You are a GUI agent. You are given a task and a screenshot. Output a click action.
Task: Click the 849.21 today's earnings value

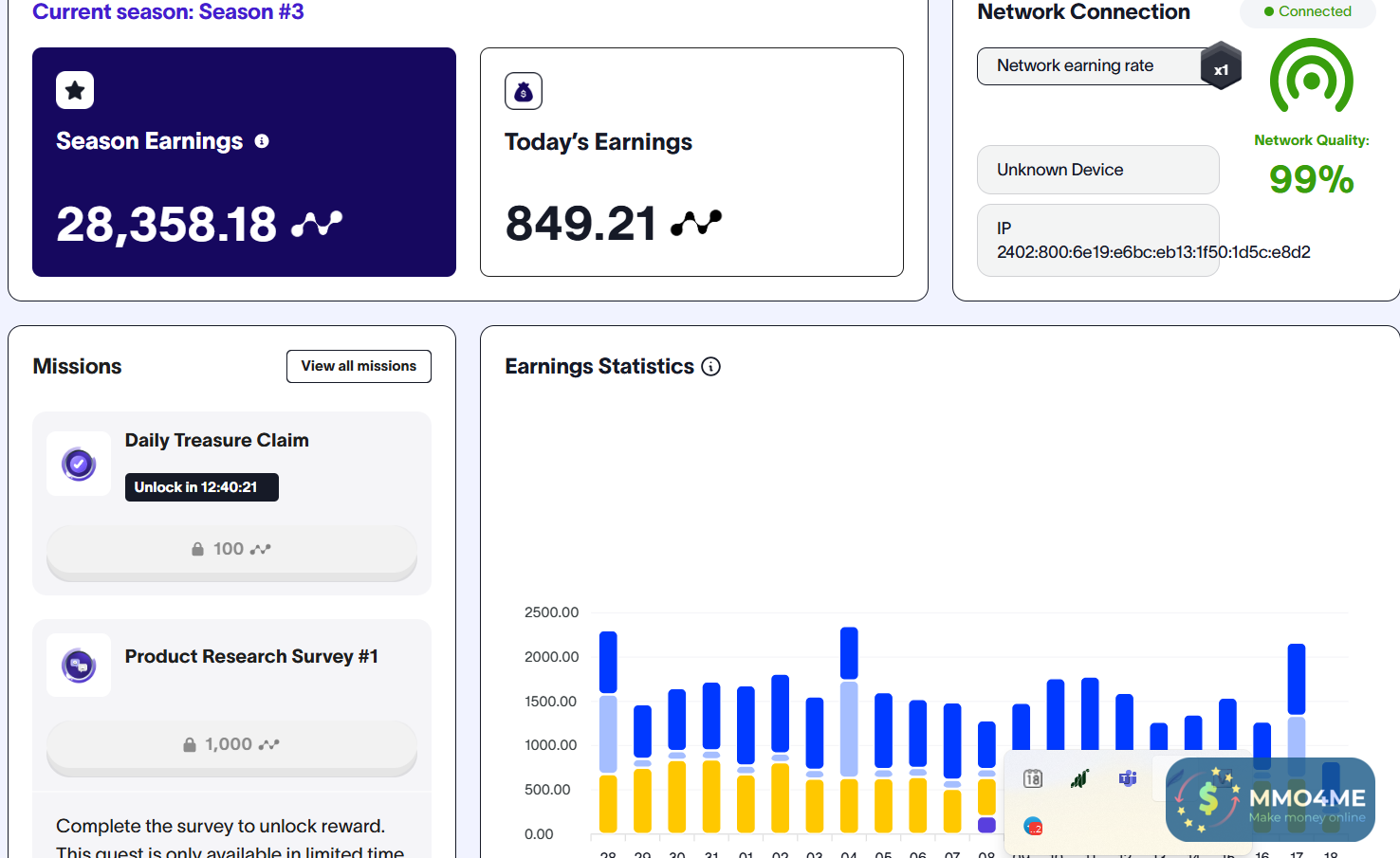(x=580, y=224)
